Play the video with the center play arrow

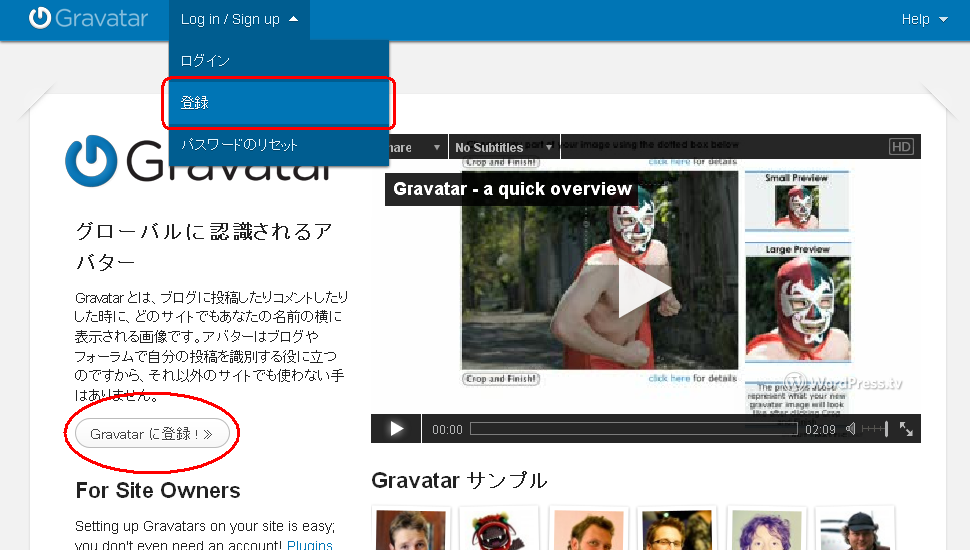(x=643, y=288)
